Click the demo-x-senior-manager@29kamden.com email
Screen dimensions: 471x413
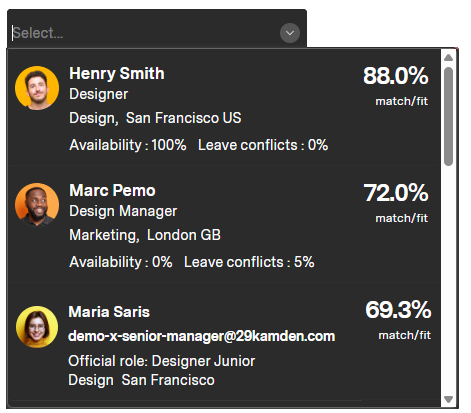coord(202,336)
